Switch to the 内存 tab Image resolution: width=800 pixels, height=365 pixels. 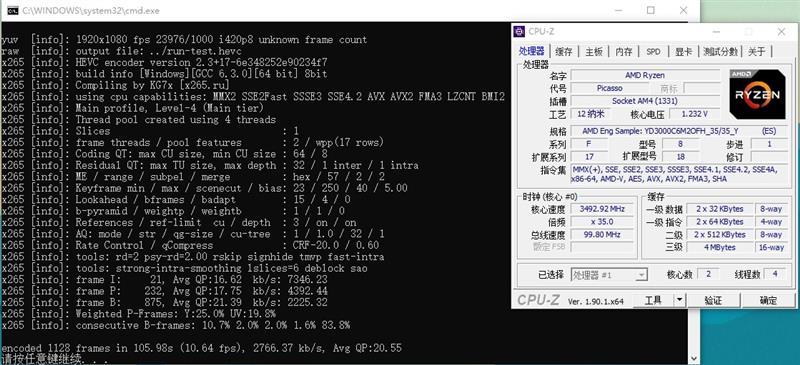pos(623,52)
